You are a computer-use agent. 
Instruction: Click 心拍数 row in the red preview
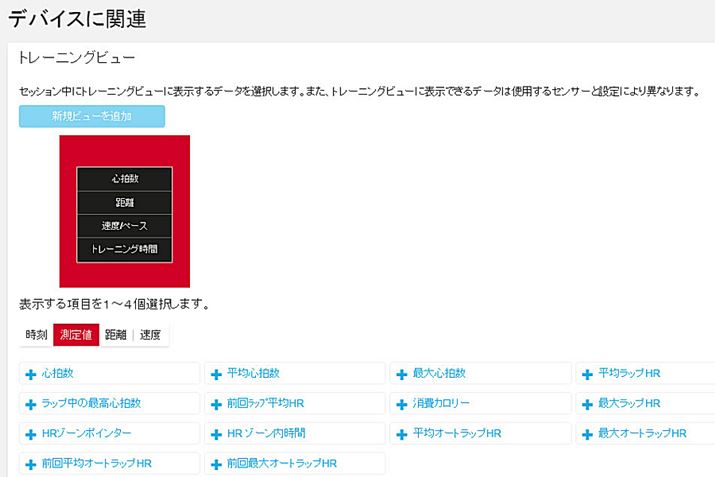click(x=124, y=179)
